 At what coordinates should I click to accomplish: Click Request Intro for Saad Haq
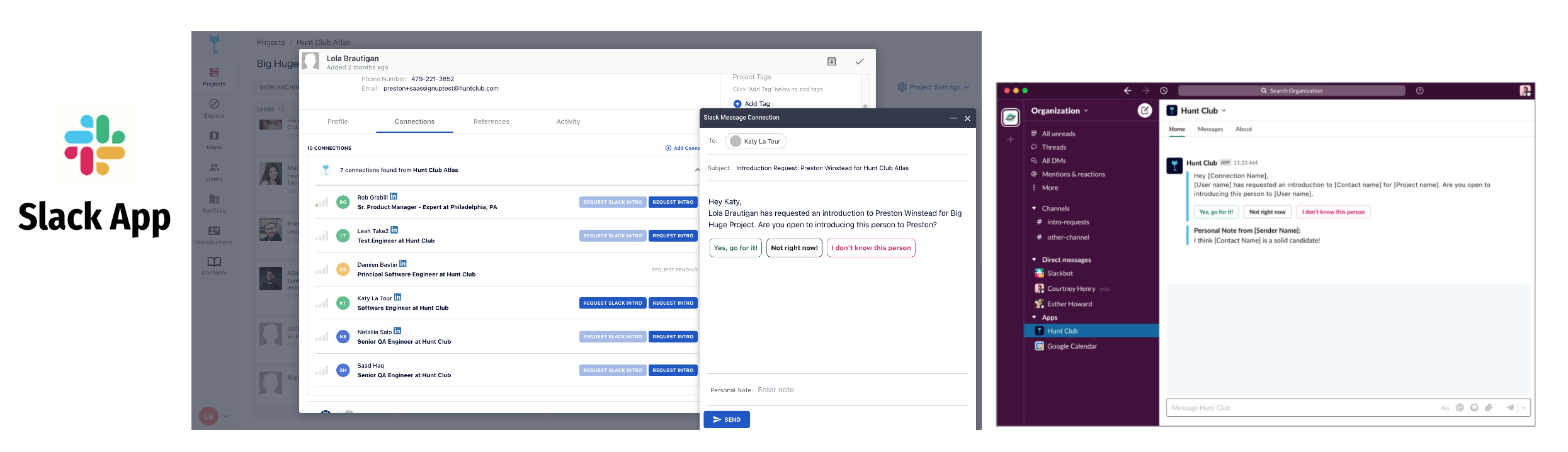673,370
